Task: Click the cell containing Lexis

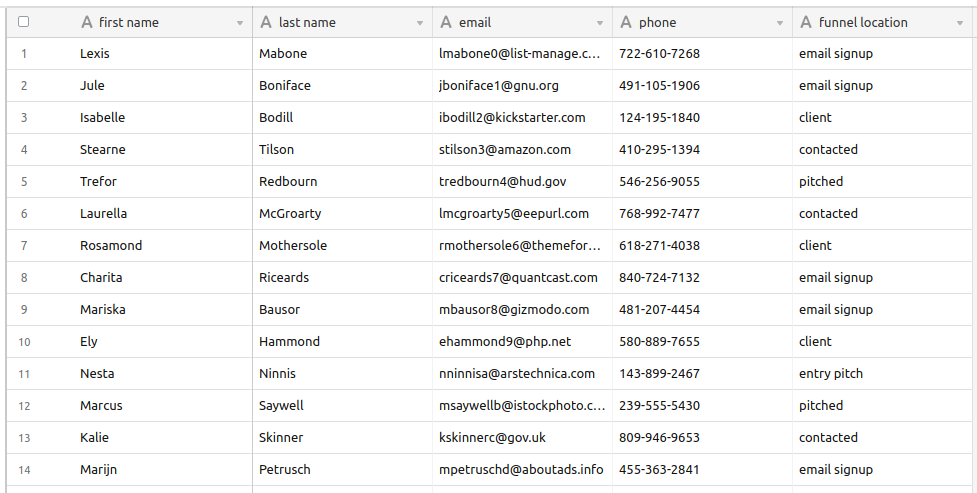Action: (x=95, y=54)
